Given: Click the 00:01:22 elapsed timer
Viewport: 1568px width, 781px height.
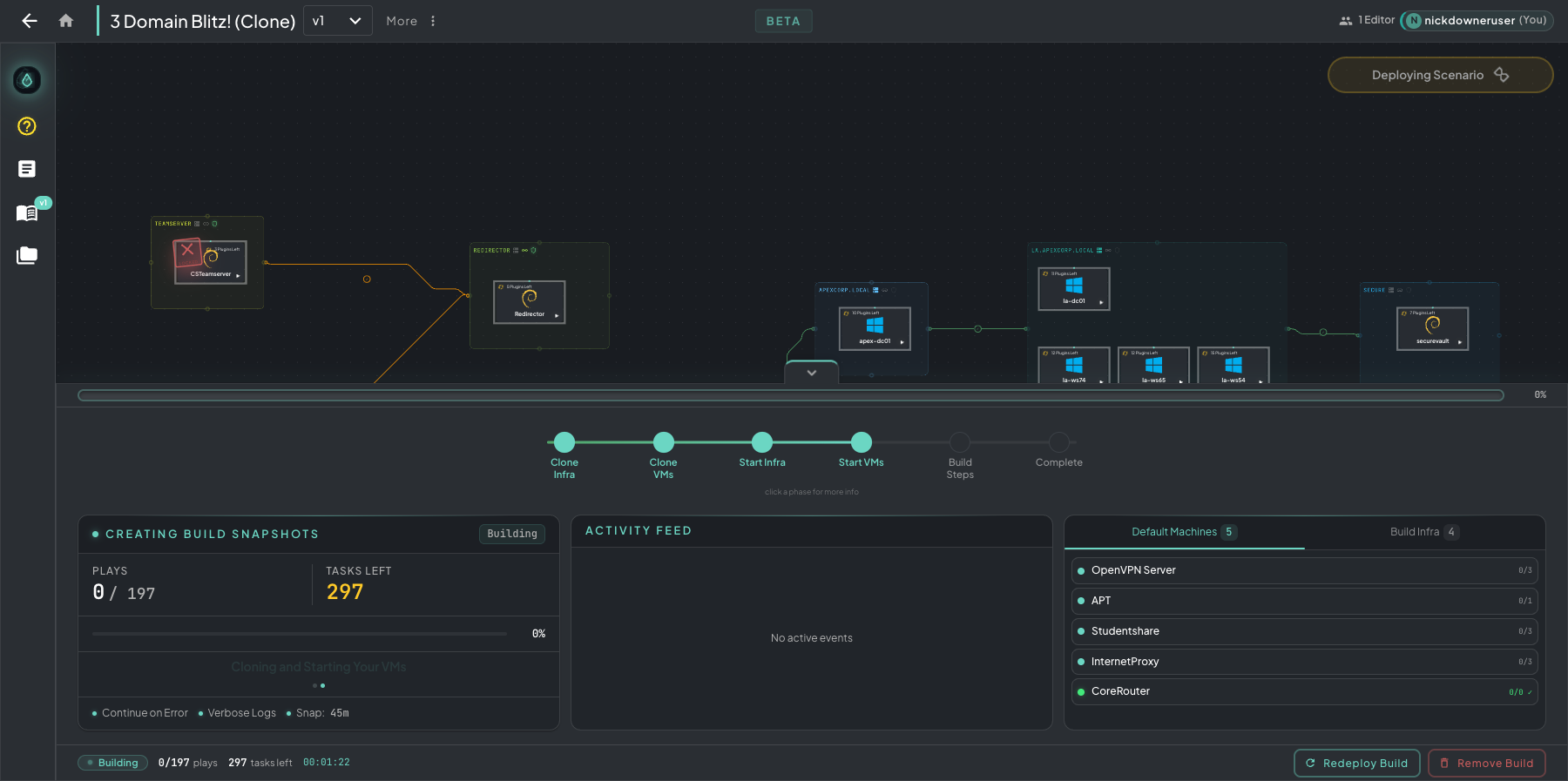Looking at the screenshot, I should click(327, 763).
